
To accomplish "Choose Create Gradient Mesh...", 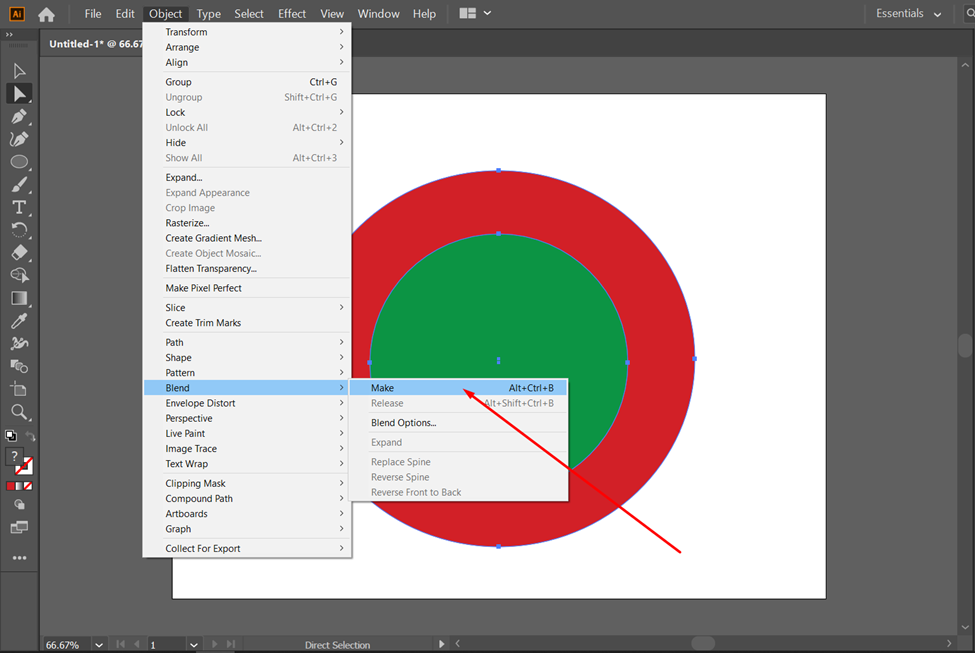I will [x=247, y=238].
